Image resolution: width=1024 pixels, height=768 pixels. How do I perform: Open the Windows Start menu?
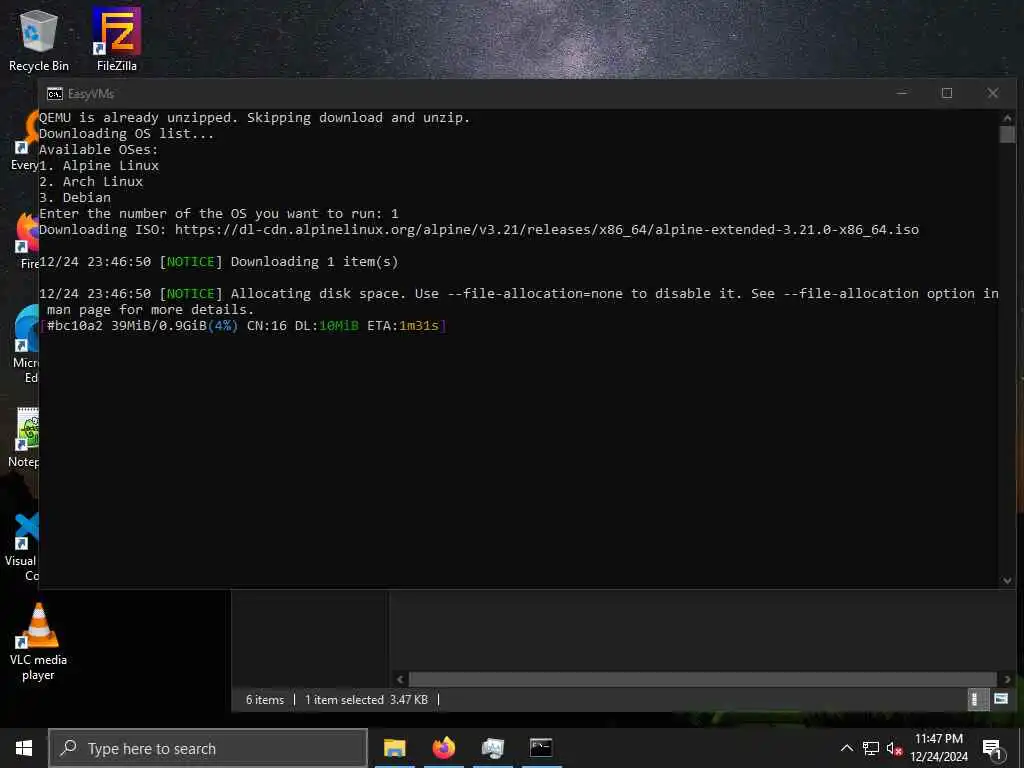coord(24,748)
